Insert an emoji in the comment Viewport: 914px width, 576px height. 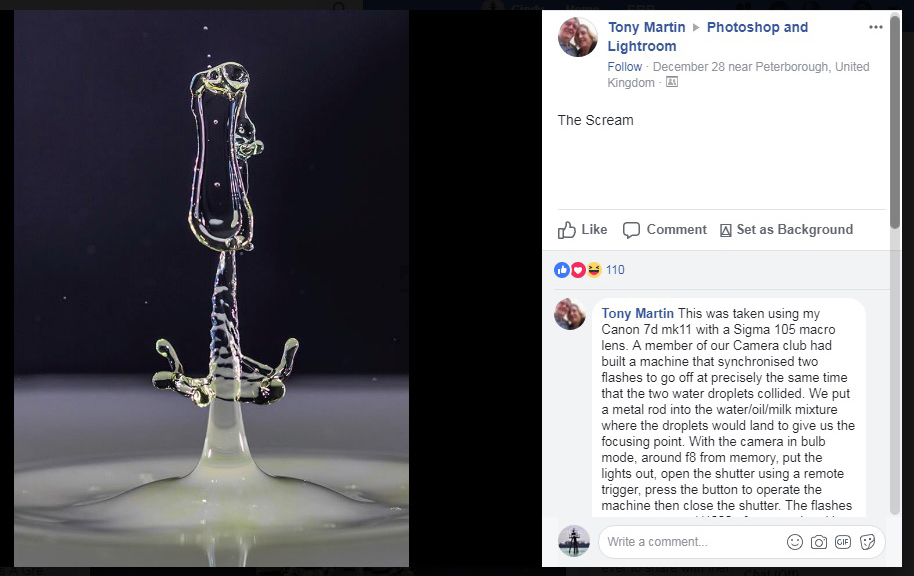795,542
